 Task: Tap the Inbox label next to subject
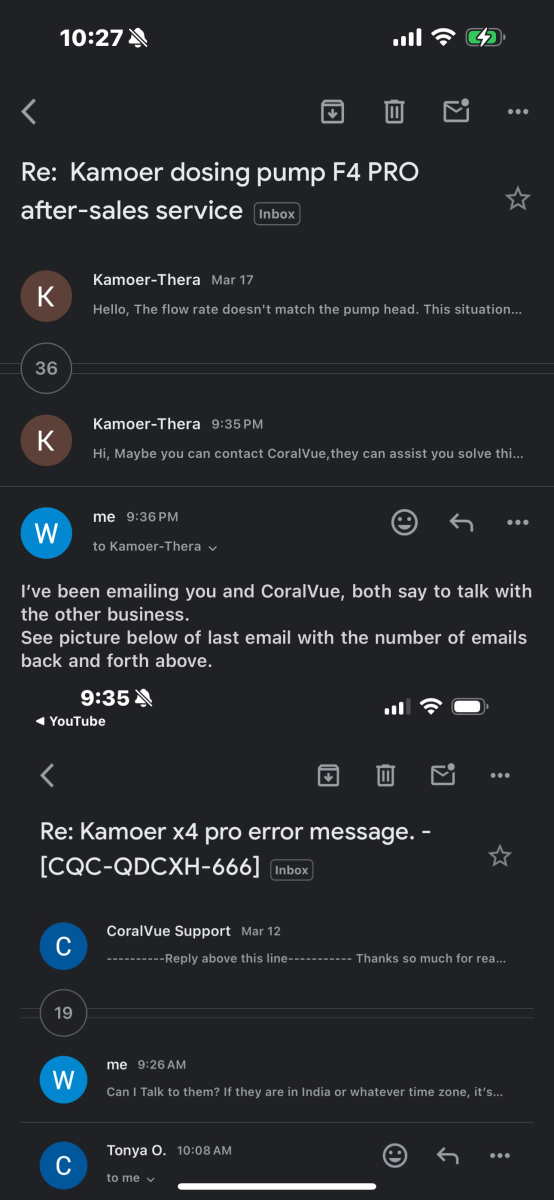tap(277, 213)
